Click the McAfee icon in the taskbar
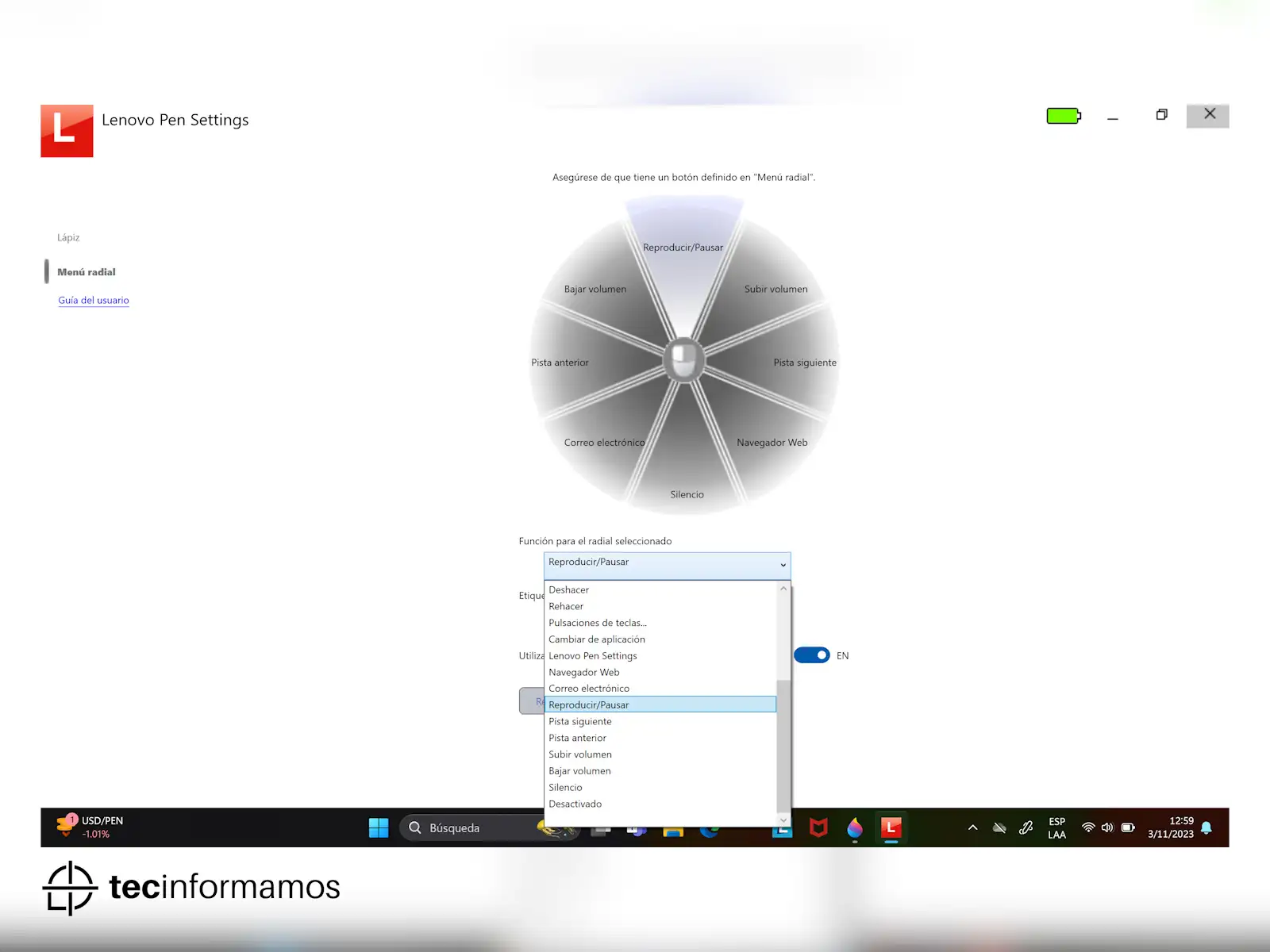The image size is (1270, 952). [818, 827]
